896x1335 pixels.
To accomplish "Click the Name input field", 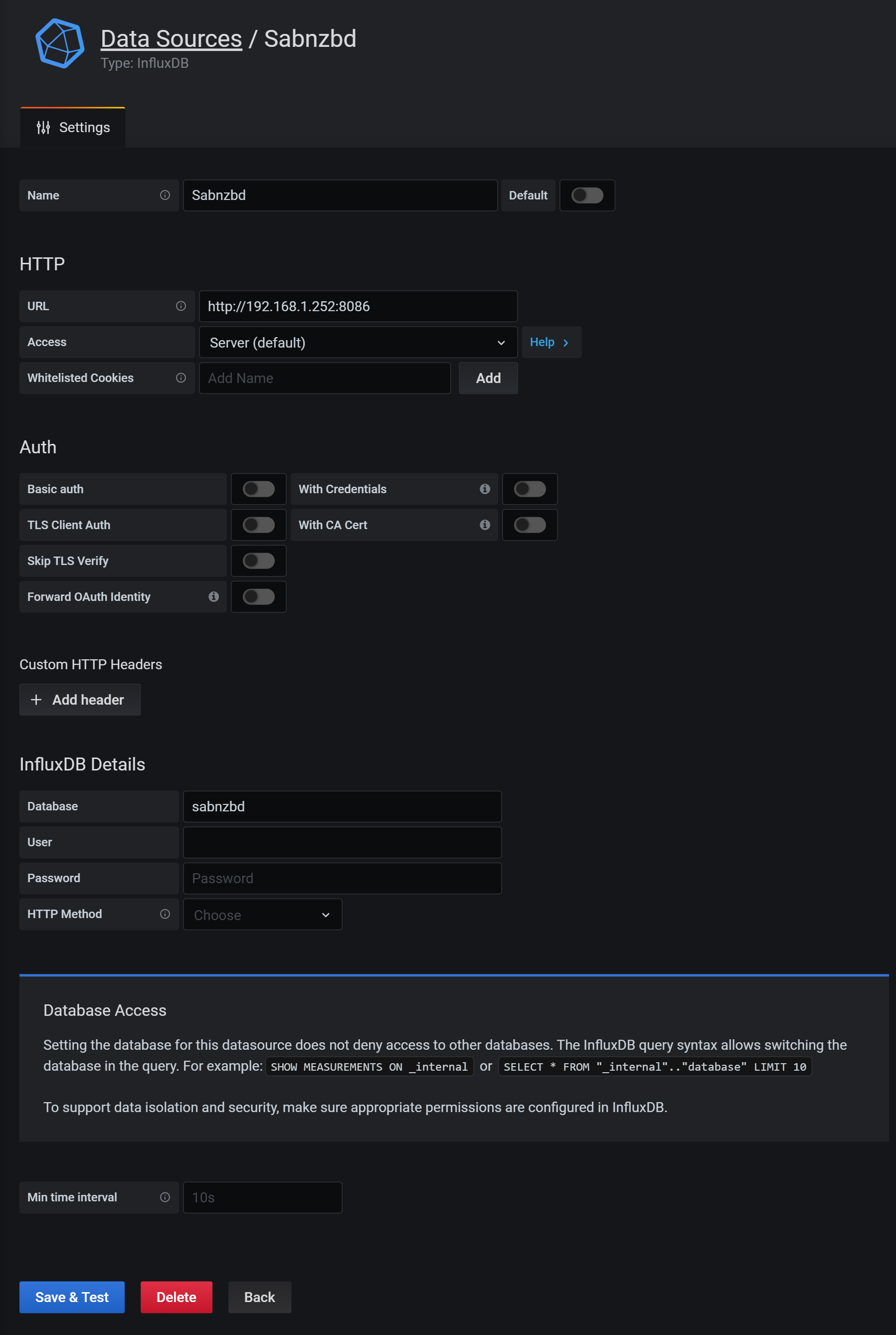I will (341, 195).
